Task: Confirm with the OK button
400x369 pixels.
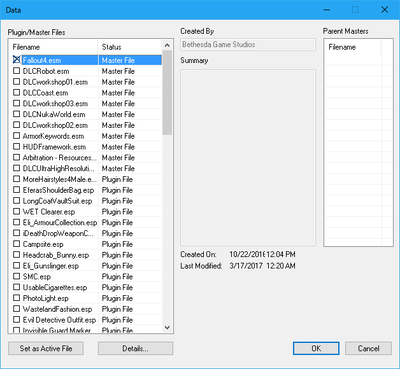Action: (x=316, y=348)
